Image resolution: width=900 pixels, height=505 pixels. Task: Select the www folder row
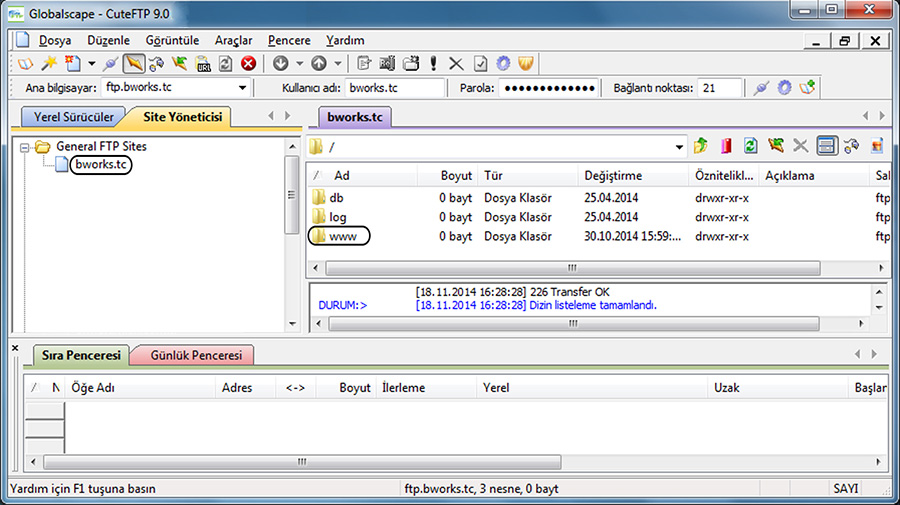597,236
